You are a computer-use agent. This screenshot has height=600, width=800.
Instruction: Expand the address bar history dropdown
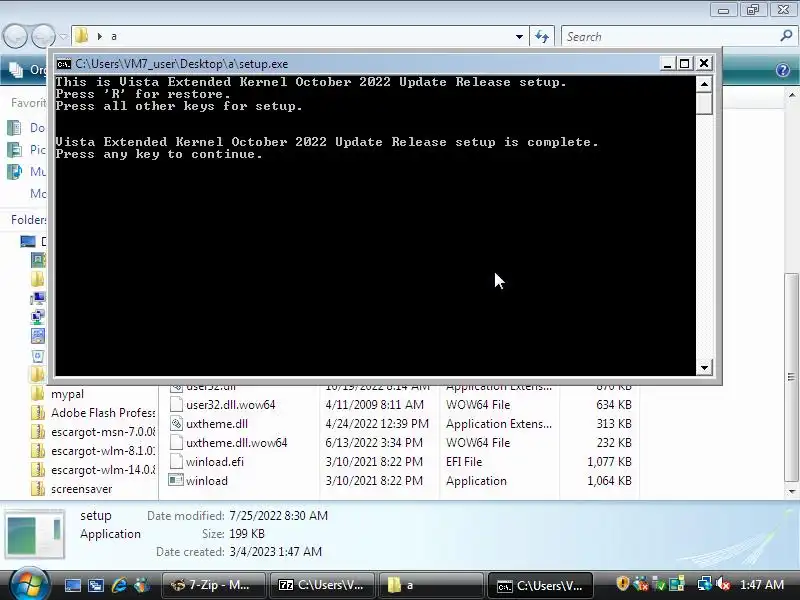pos(519,37)
